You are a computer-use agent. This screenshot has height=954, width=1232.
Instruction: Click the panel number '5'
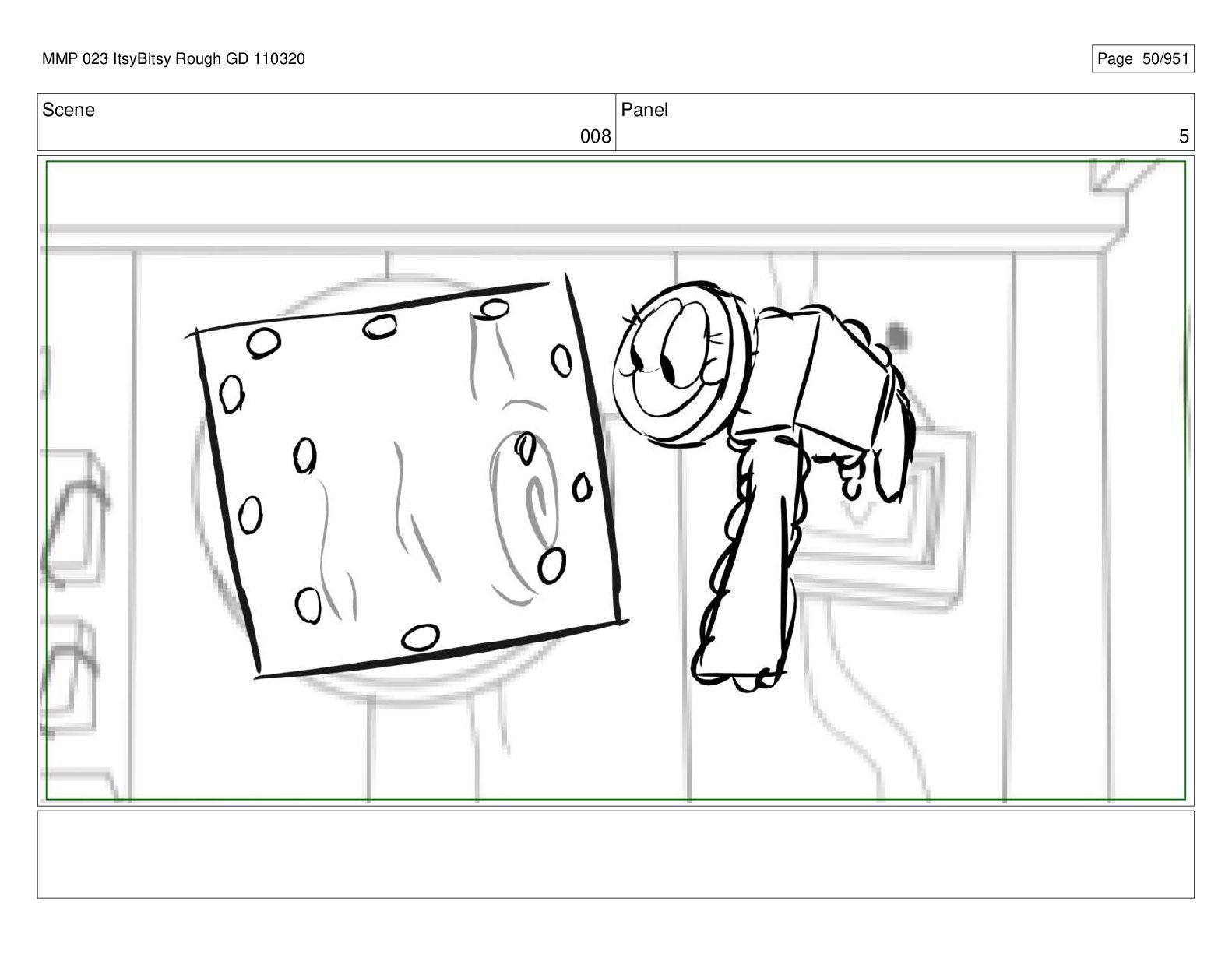1184,137
